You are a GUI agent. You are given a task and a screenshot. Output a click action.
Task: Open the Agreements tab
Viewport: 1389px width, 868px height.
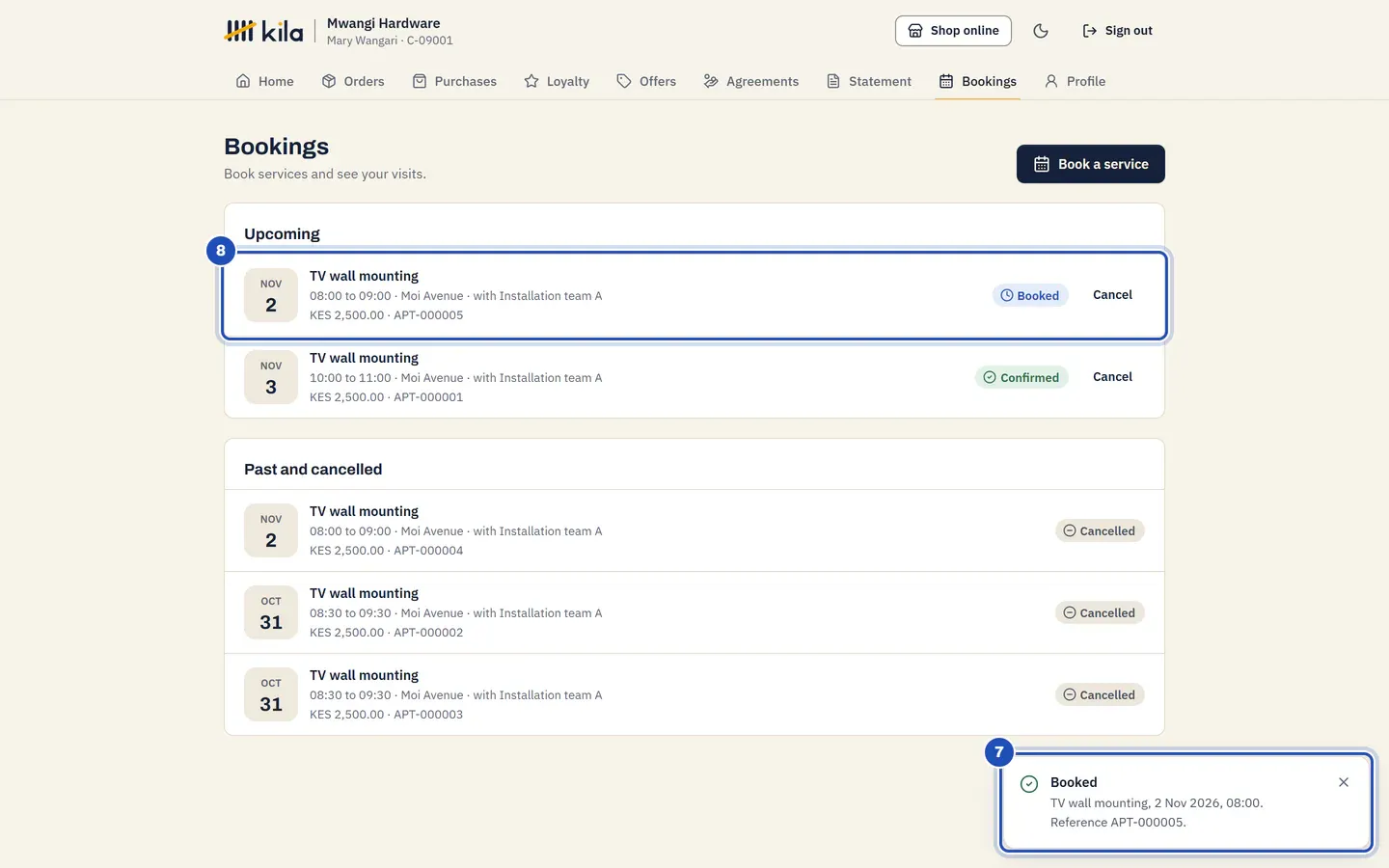coord(751,81)
